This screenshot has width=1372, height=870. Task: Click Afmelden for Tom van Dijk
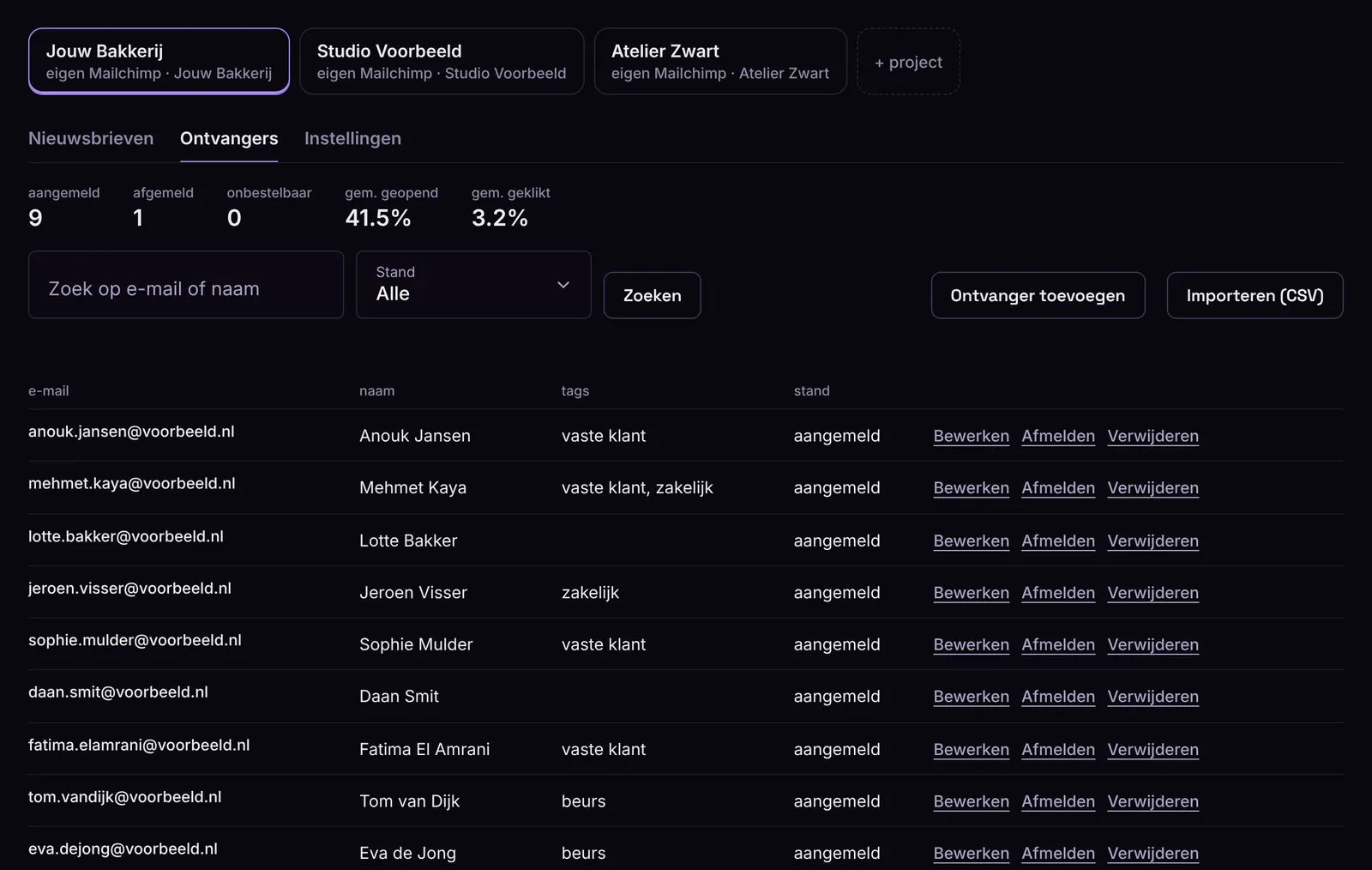point(1058,801)
